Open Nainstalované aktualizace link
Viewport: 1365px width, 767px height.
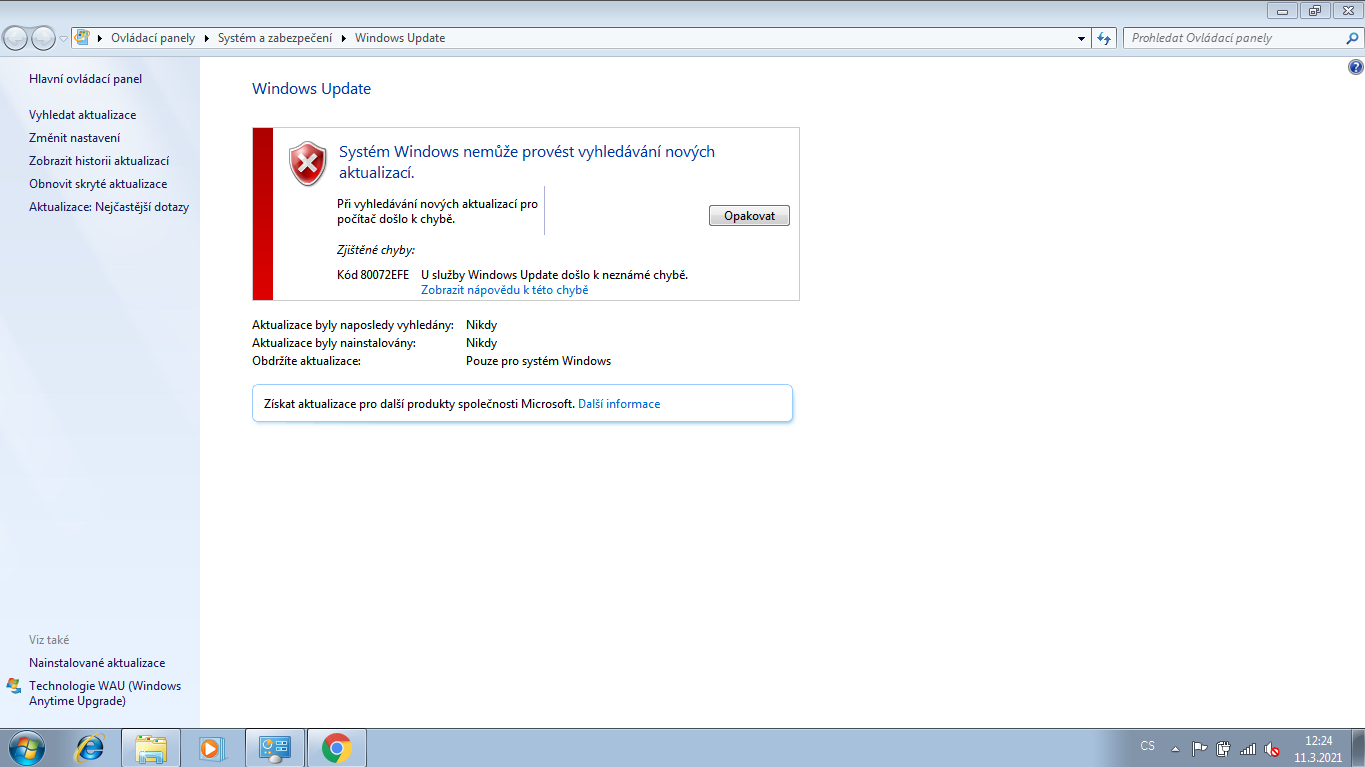pyautogui.click(x=97, y=663)
